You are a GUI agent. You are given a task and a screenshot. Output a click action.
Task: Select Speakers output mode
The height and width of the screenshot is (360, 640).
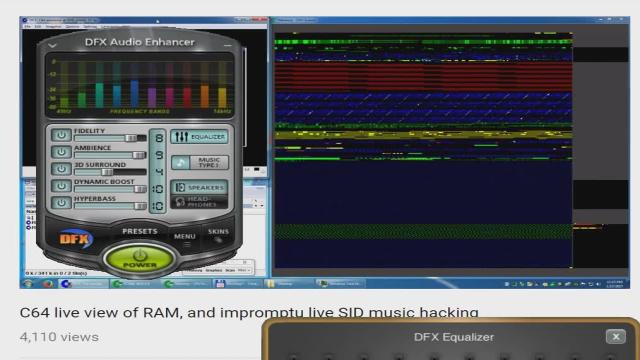199,187
